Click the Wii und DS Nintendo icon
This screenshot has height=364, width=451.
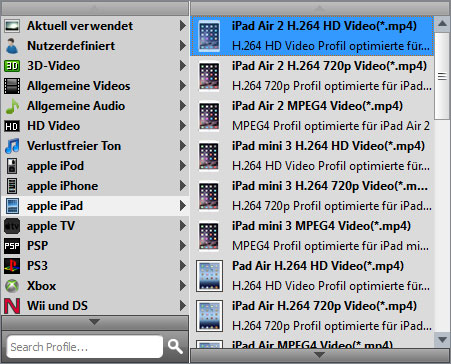pyautogui.click(x=12, y=306)
